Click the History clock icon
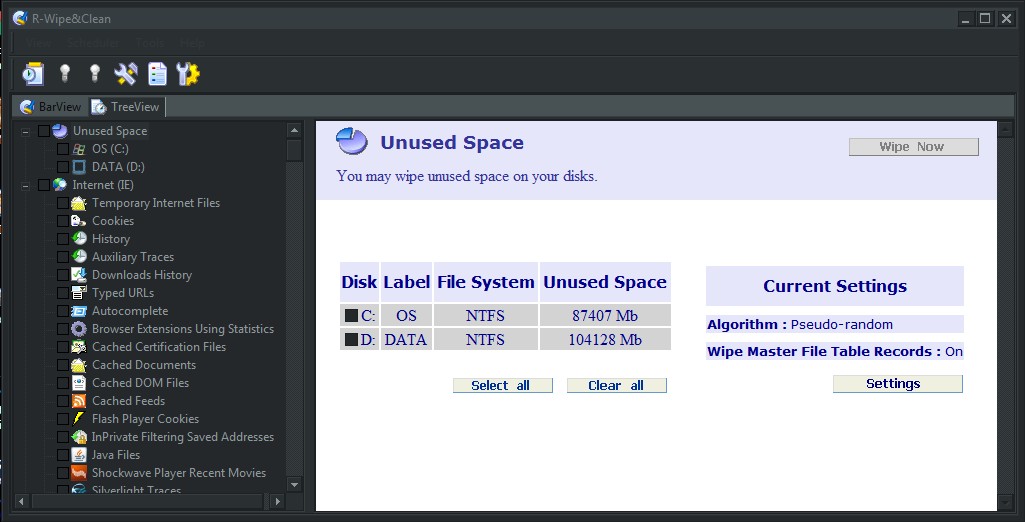This screenshot has width=1025, height=522. click(79, 238)
